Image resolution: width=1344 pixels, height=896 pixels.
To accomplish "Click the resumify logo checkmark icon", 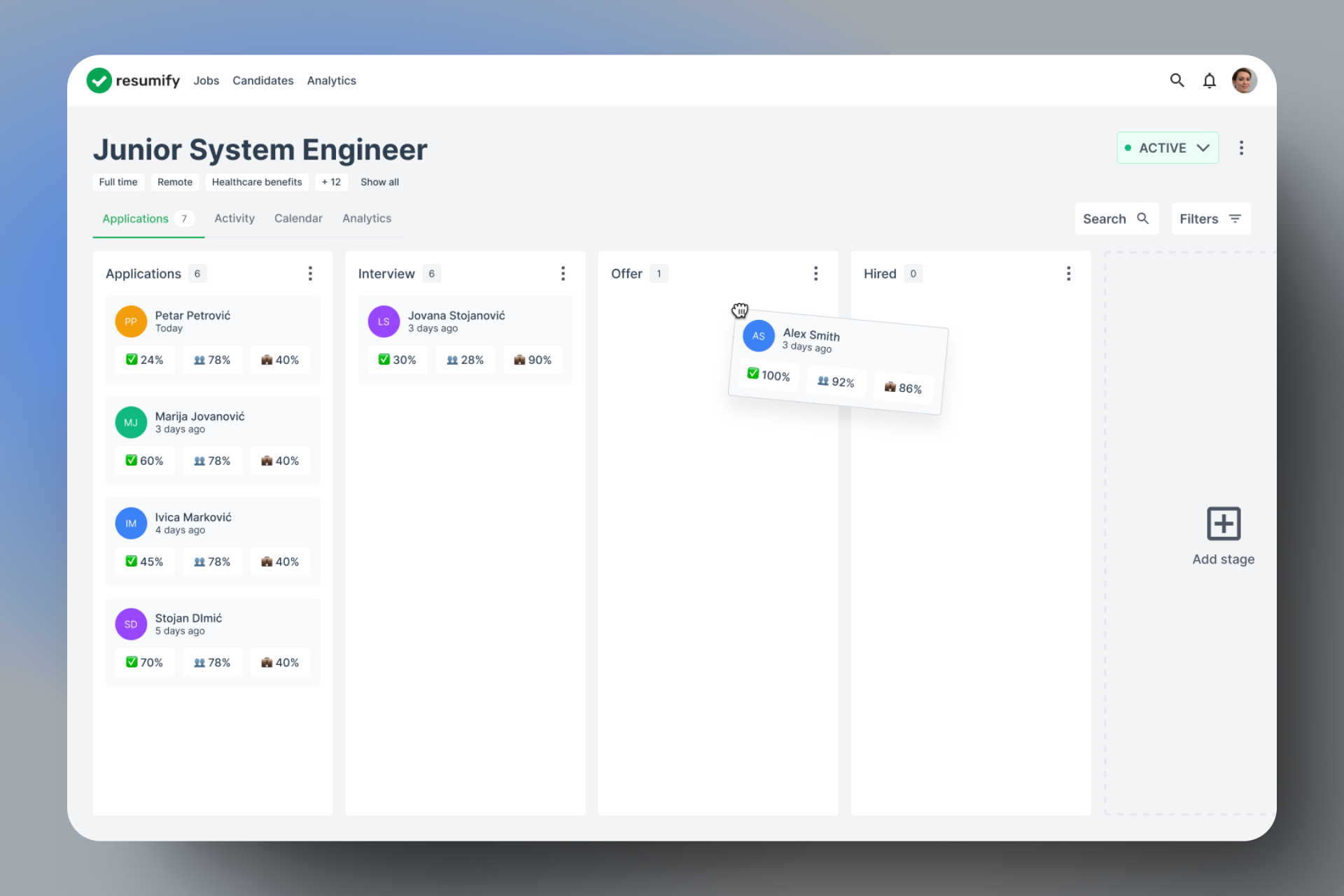I will [99, 80].
